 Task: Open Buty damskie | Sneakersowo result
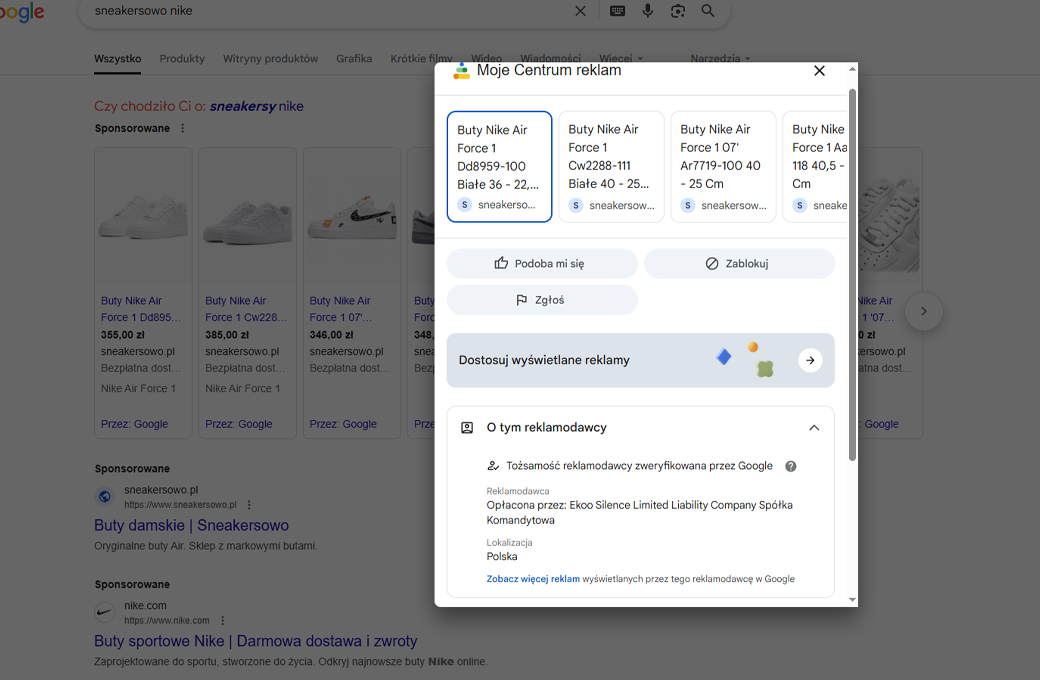point(191,525)
